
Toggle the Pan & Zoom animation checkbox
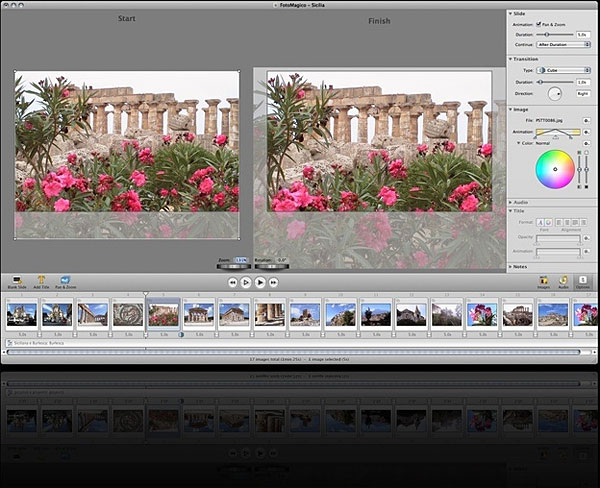[539, 24]
